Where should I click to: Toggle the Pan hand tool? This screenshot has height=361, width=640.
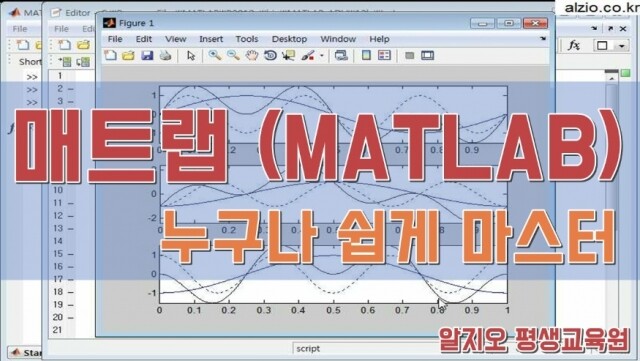(252, 55)
